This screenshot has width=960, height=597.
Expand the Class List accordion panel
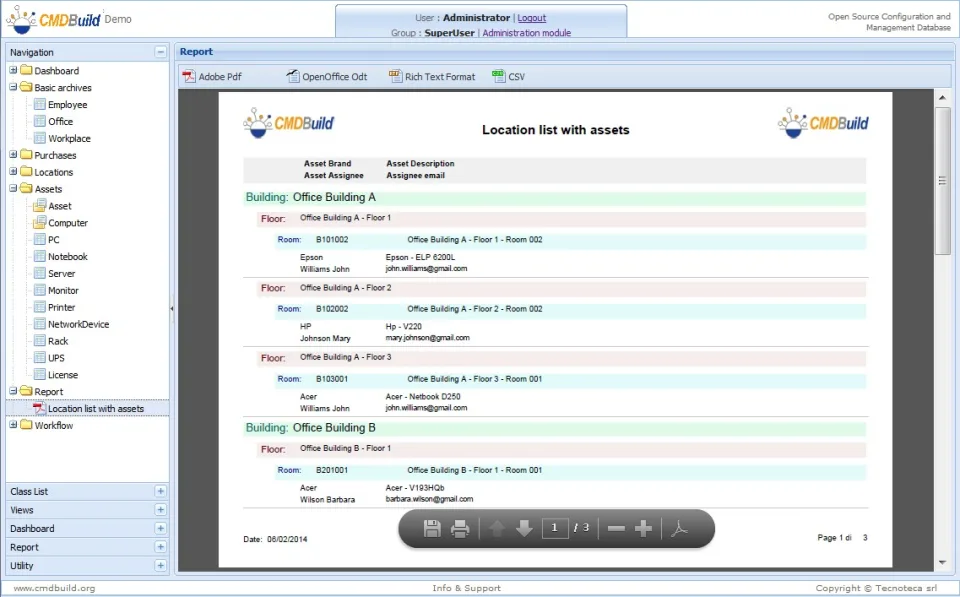(160, 491)
